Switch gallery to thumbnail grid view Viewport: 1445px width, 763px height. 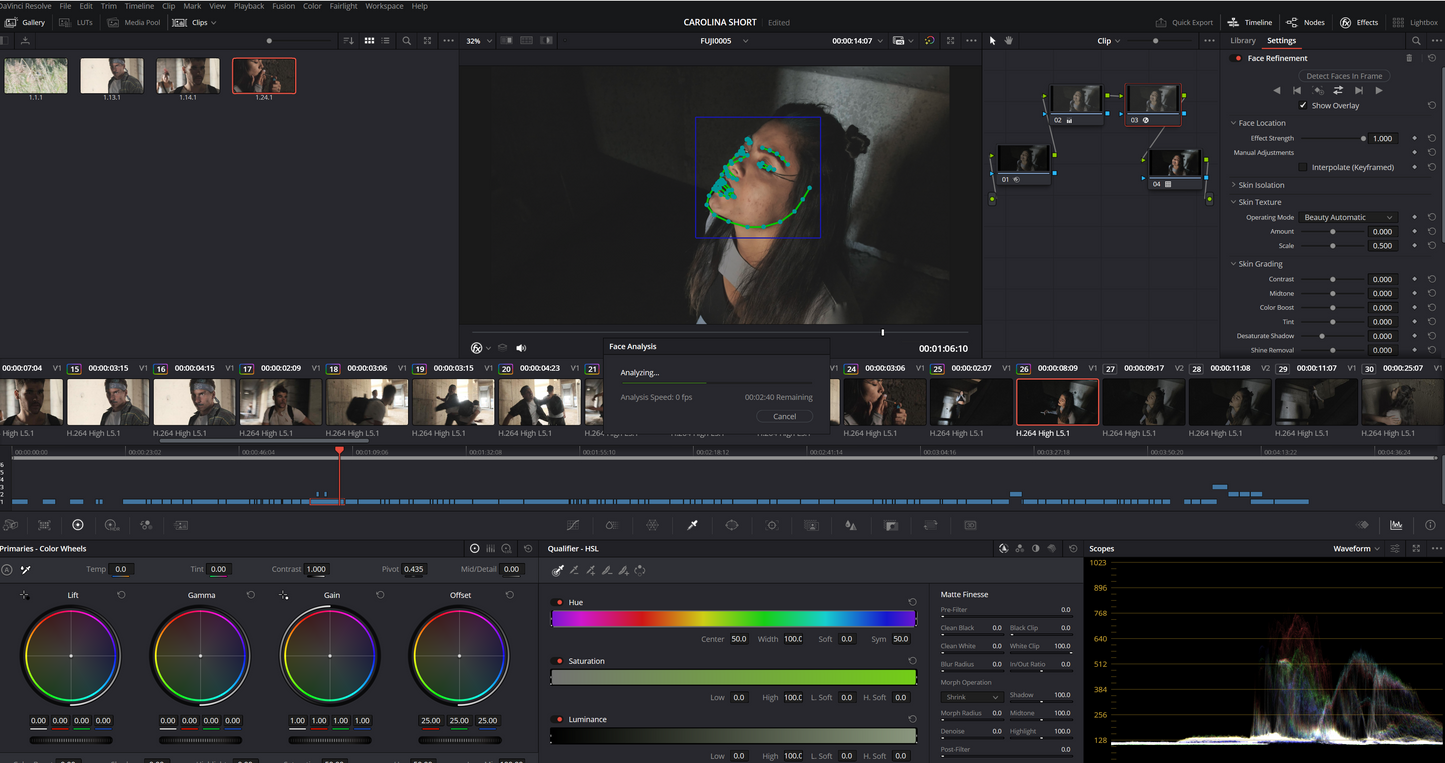[x=369, y=41]
